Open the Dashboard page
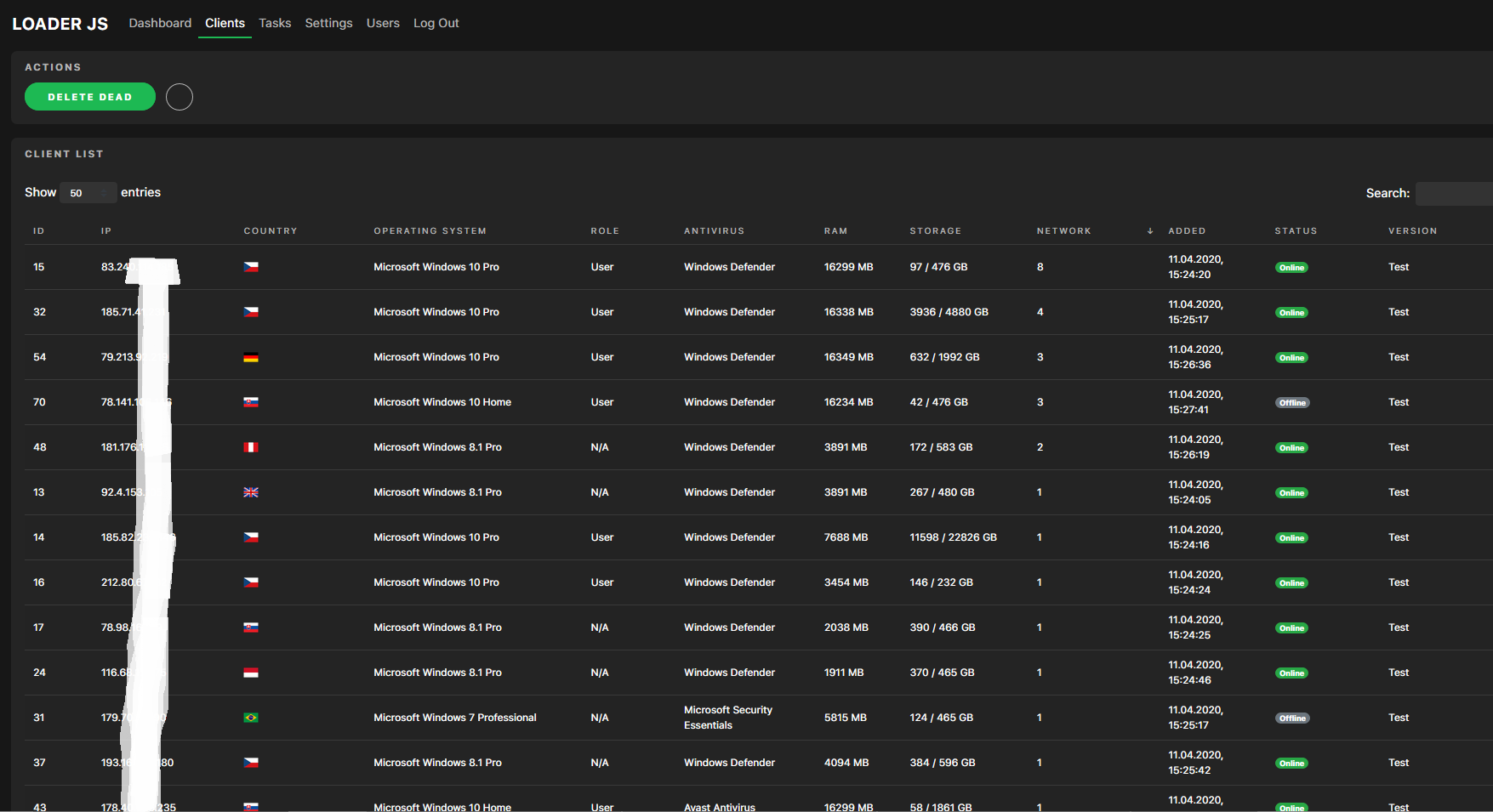This screenshot has width=1493, height=812. pos(160,23)
